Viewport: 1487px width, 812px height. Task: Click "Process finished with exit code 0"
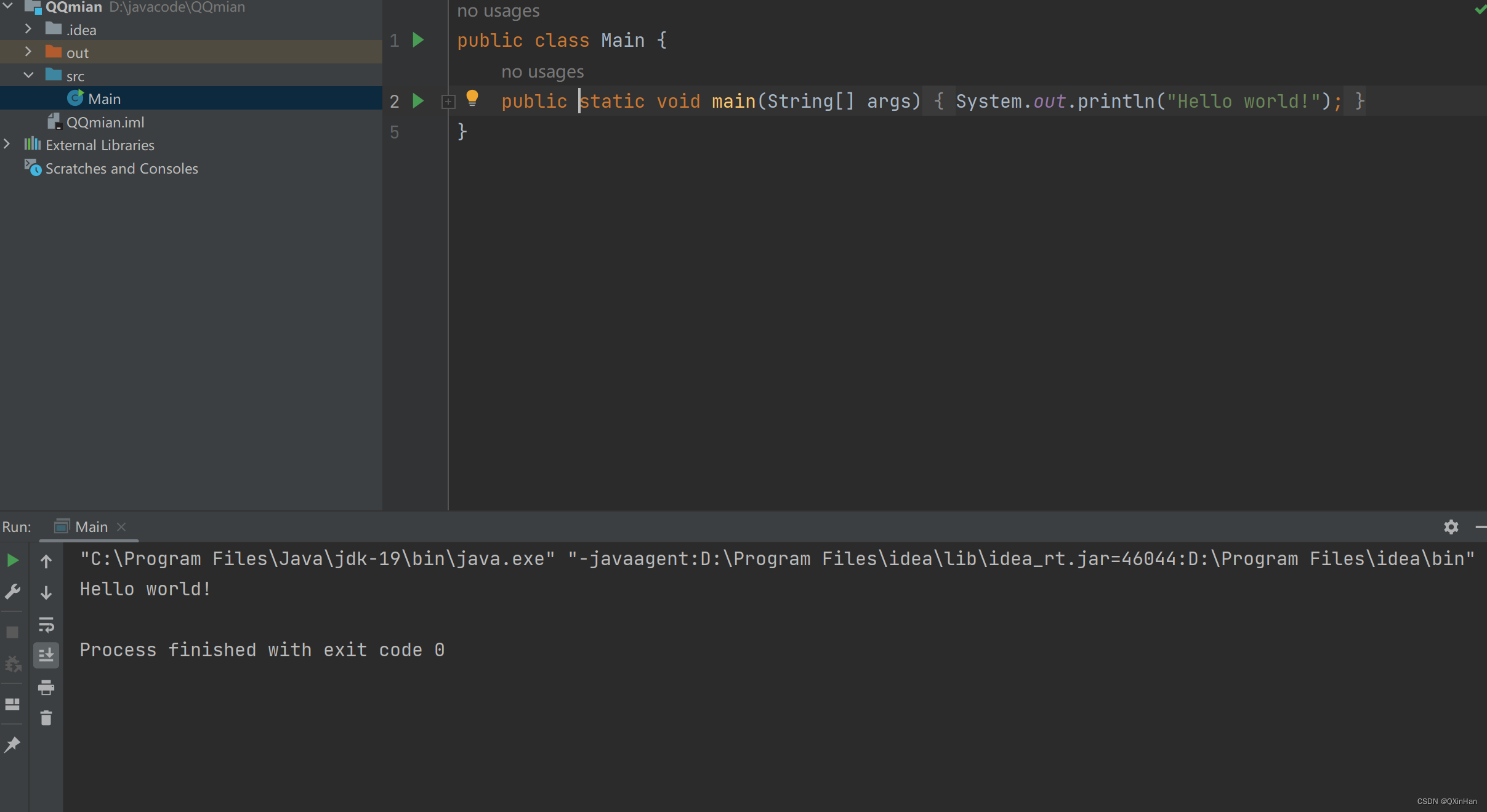click(262, 649)
